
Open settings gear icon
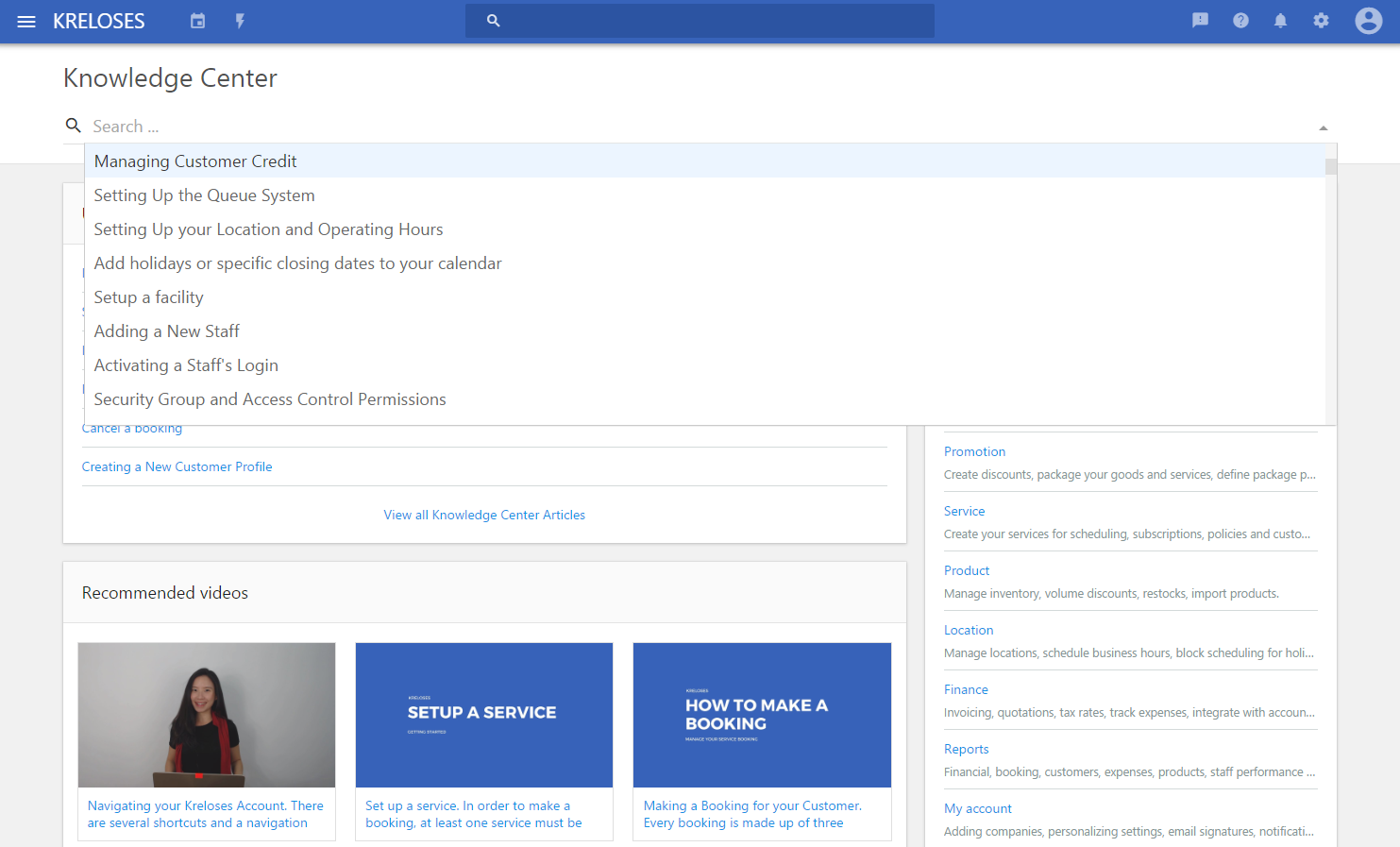pyautogui.click(x=1321, y=21)
